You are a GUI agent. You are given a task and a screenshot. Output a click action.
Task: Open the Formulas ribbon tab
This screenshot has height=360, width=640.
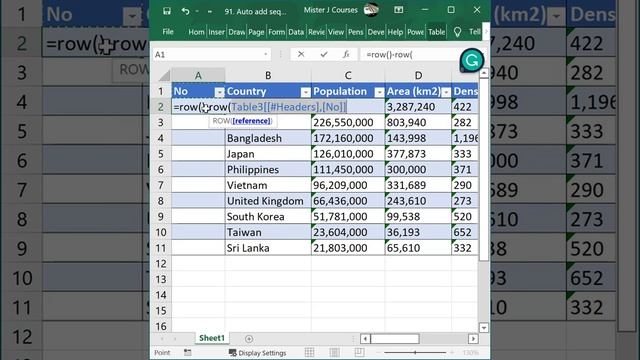tap(276, 32)
